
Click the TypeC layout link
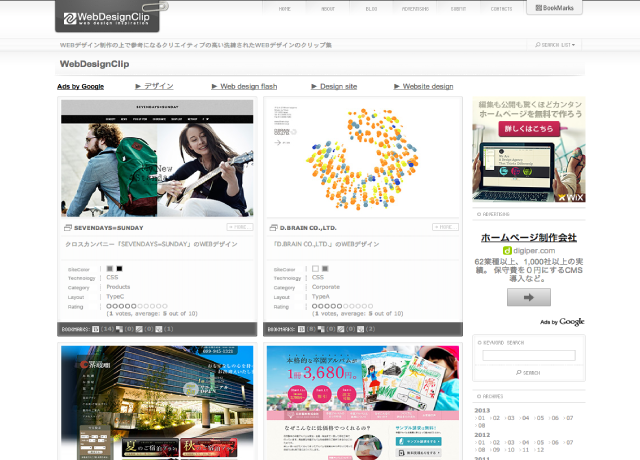115,297
